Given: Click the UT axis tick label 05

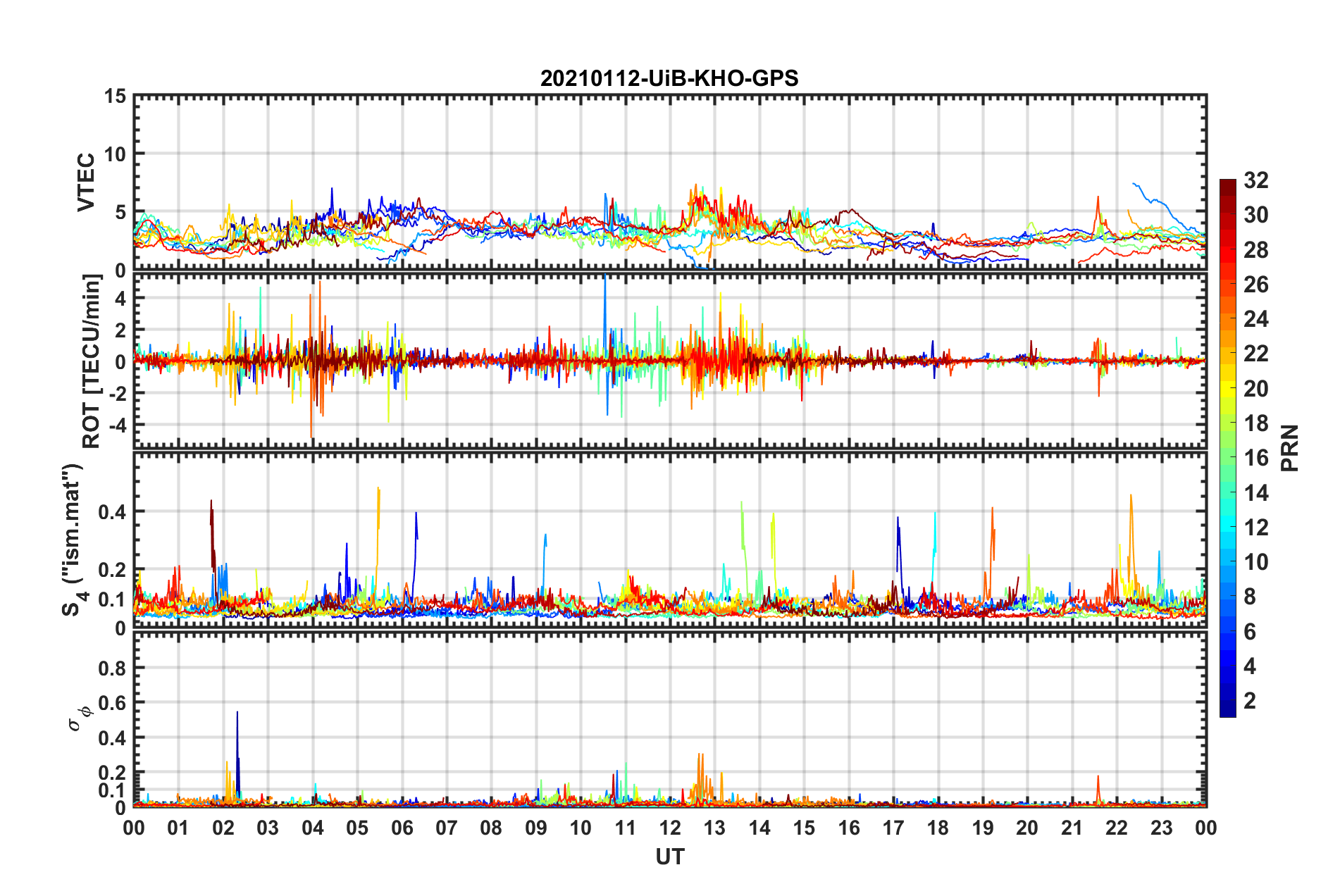Looking at the screenshot, I should (x=357, y=828).
